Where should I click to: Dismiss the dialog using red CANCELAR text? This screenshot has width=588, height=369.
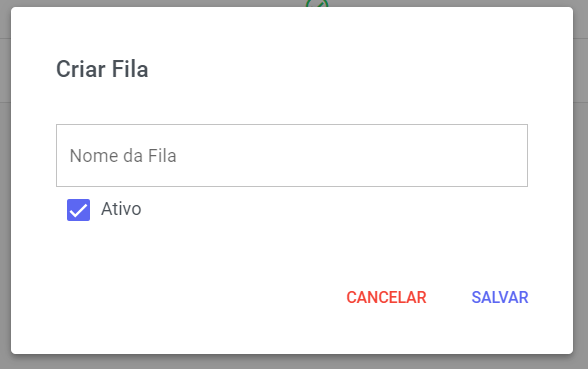386,297
